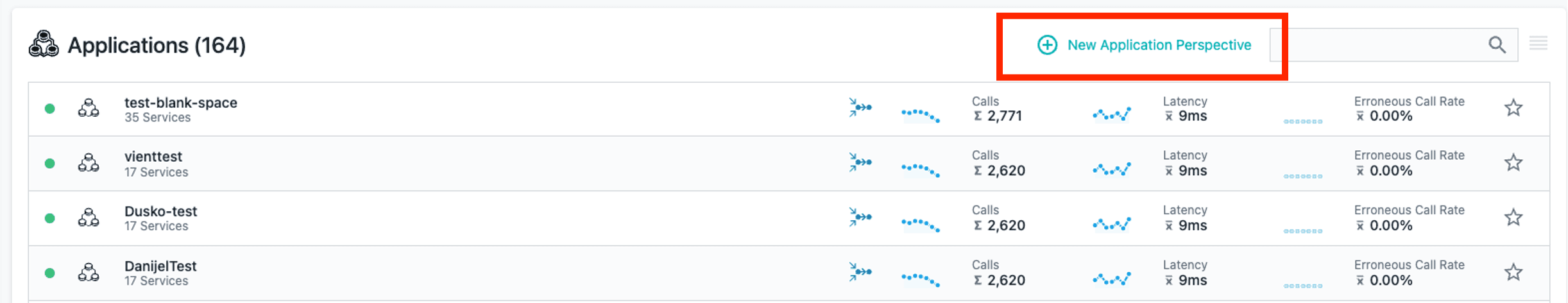Click inbound calls icon for Dusko-test
Viewport: 1568px width, 303px height.
click(x=860, y=217)
